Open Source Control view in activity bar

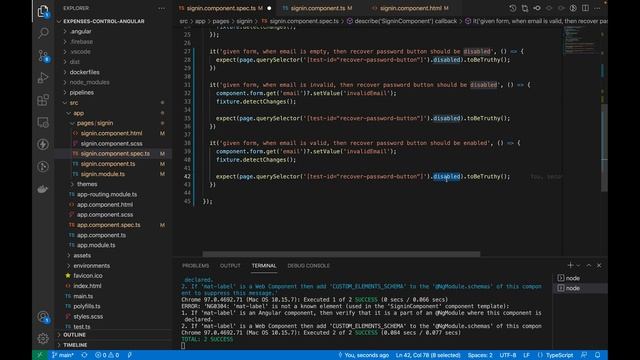pyautogui.click(x=43, y=56)
